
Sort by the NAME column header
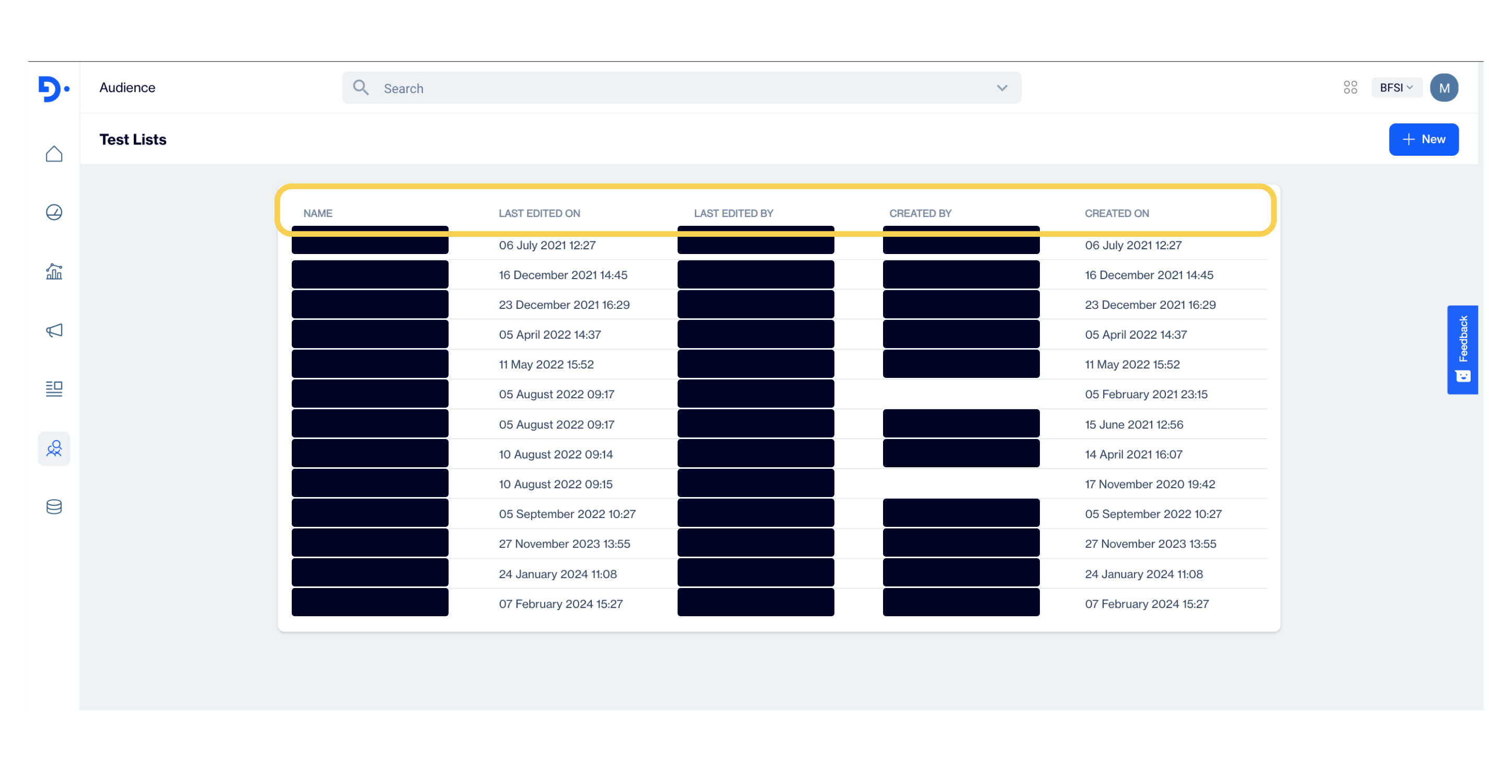point(317,214)
